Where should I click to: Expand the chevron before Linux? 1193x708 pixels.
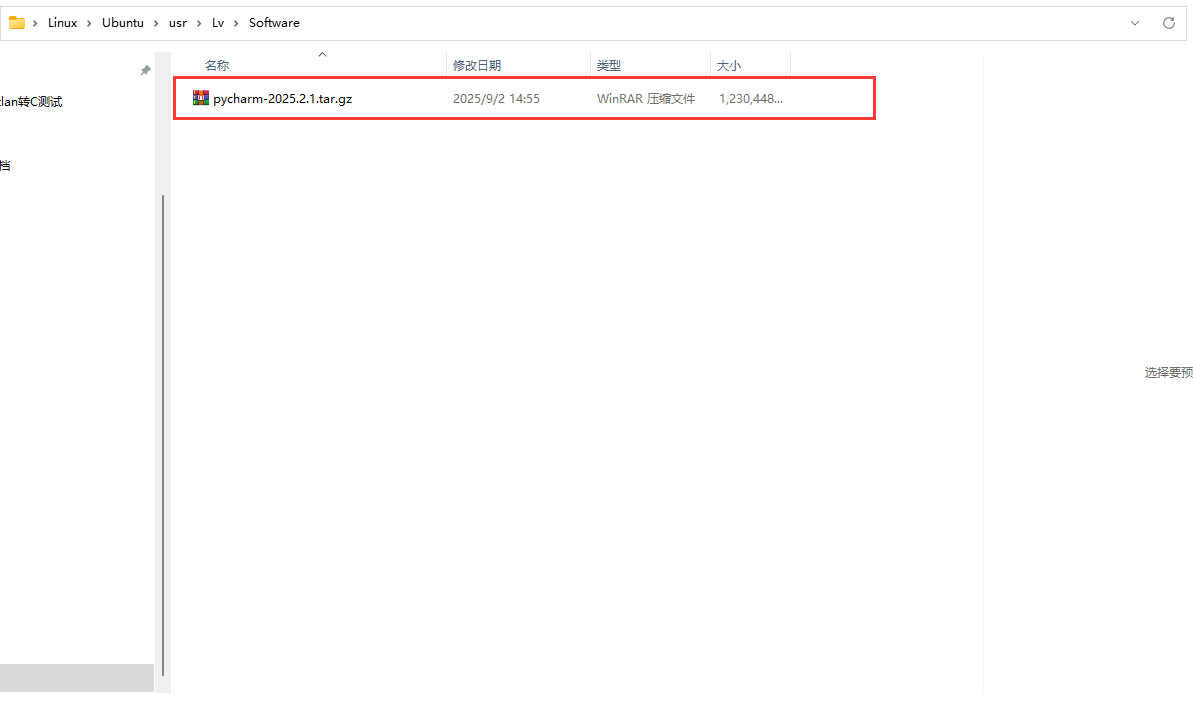(35, 24)
